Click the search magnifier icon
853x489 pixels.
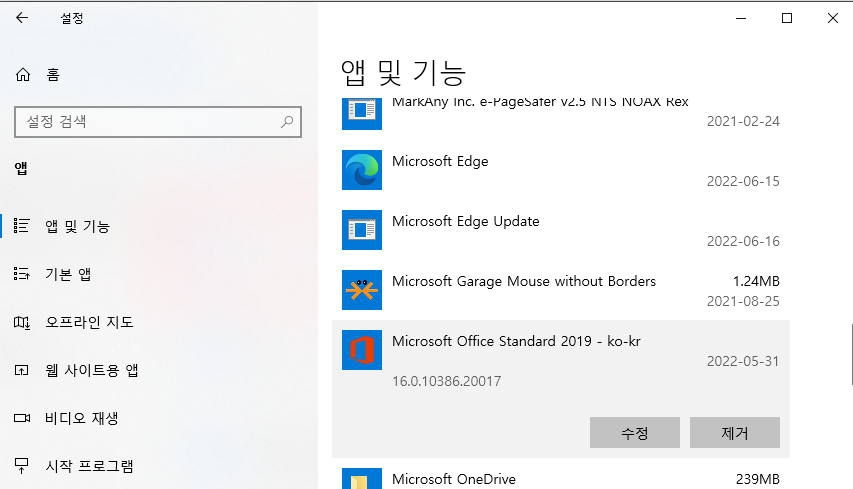287,122
